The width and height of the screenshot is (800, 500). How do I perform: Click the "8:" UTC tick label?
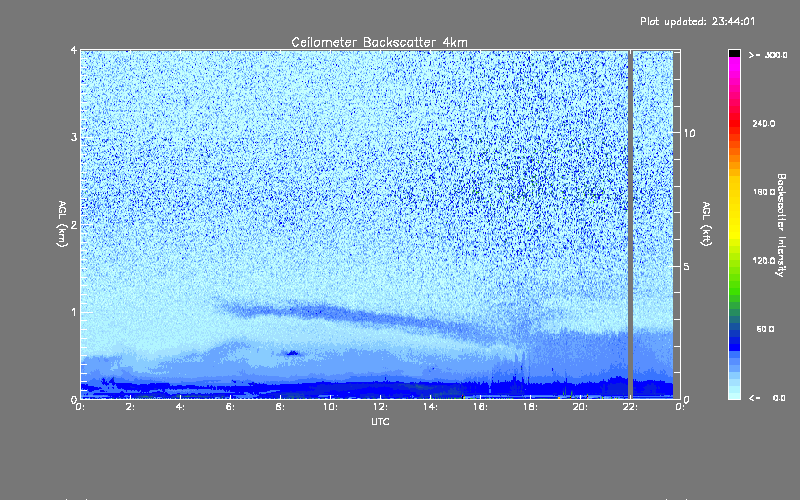click(x=280, y=407)
